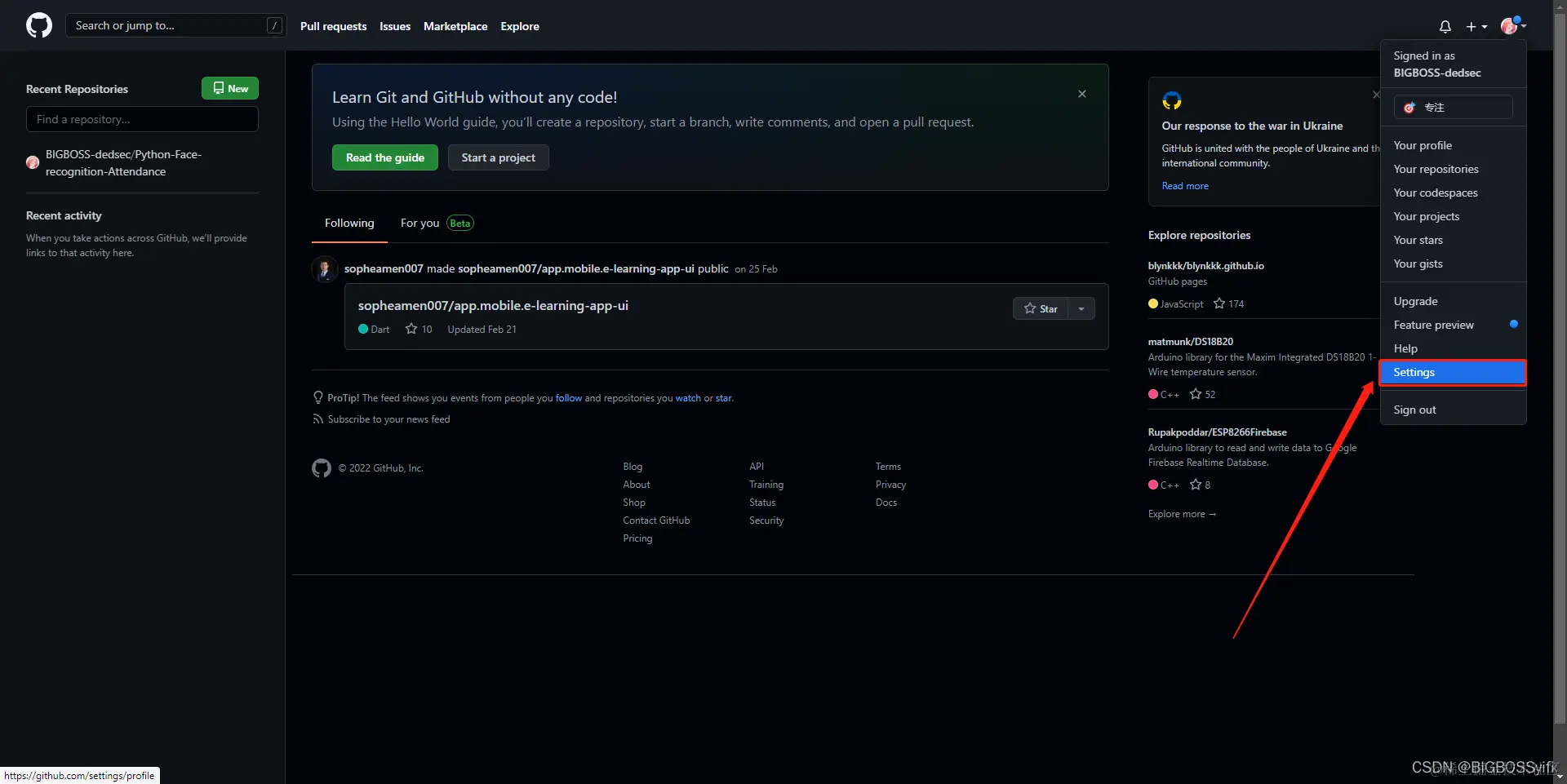Viewport: 1567px width, 784px height.
Task: Expand the Star button list dropdown
Action: click(1081, 308)
